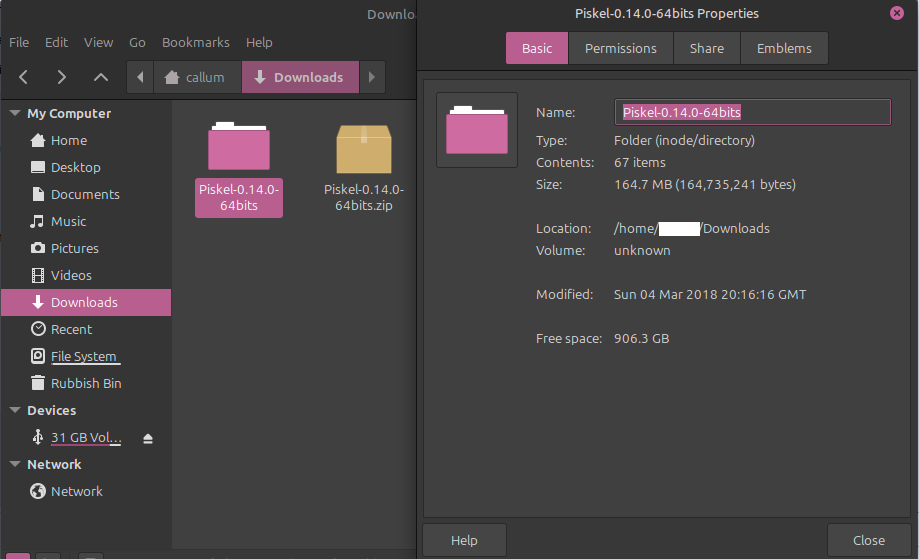Open the Bookmarks menu

(x=196, y=42)
